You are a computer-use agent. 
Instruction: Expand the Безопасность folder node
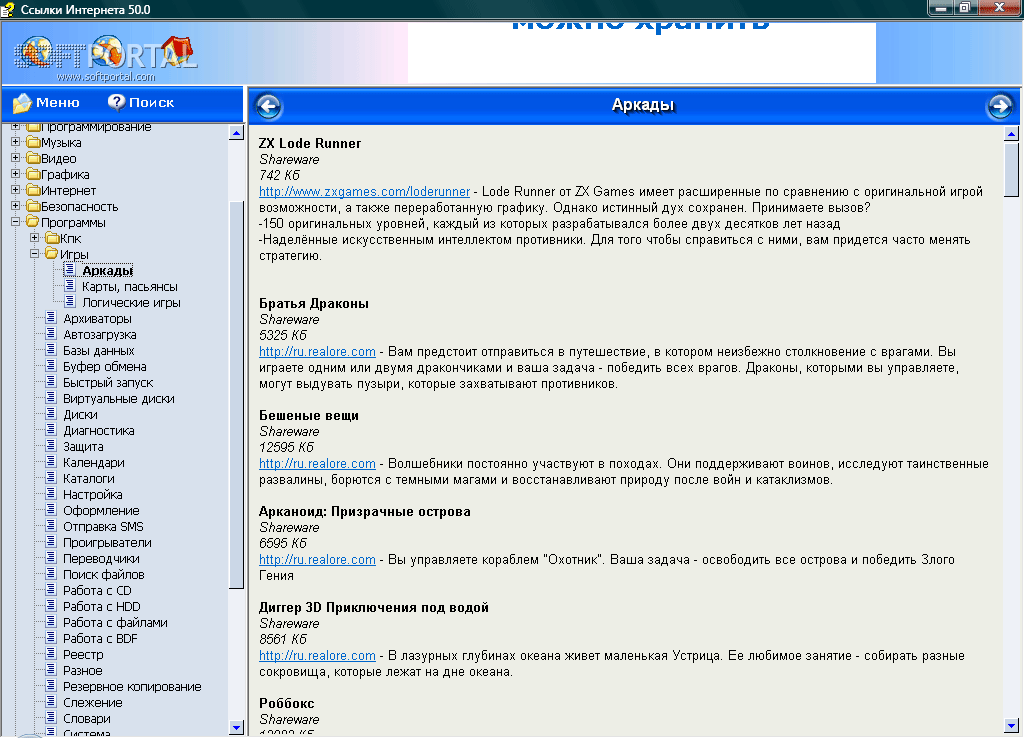(16, 206)
